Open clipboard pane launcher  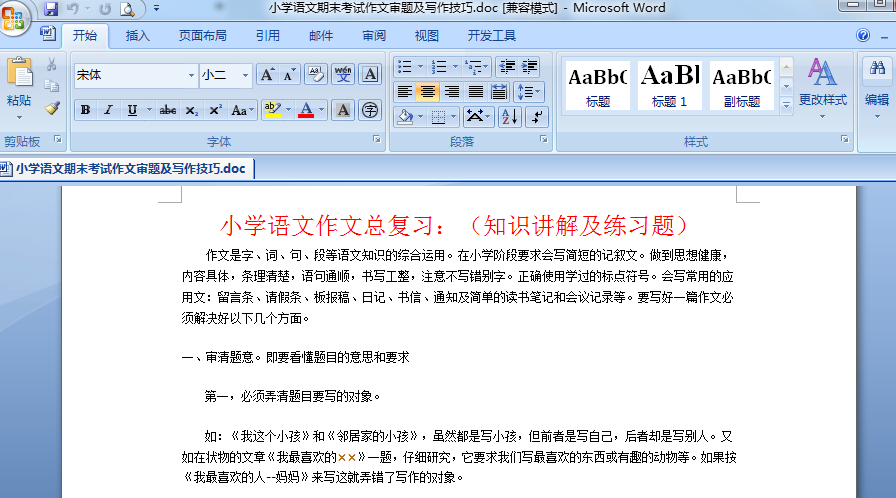58,139
